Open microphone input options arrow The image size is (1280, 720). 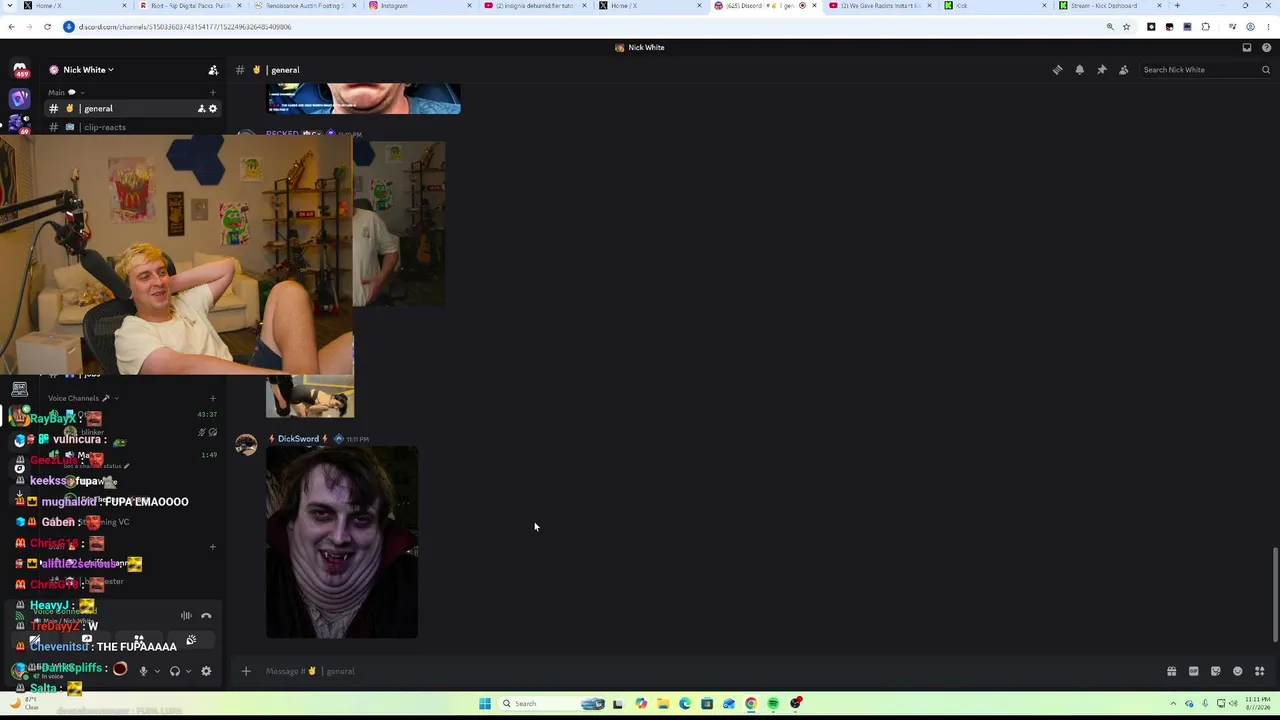(157, 671)
